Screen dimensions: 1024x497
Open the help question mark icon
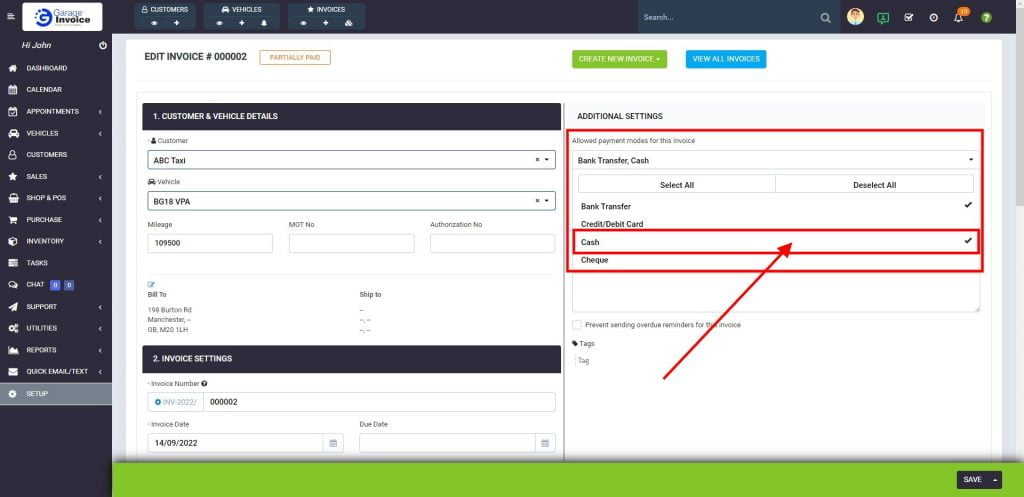tap(986, 18)
